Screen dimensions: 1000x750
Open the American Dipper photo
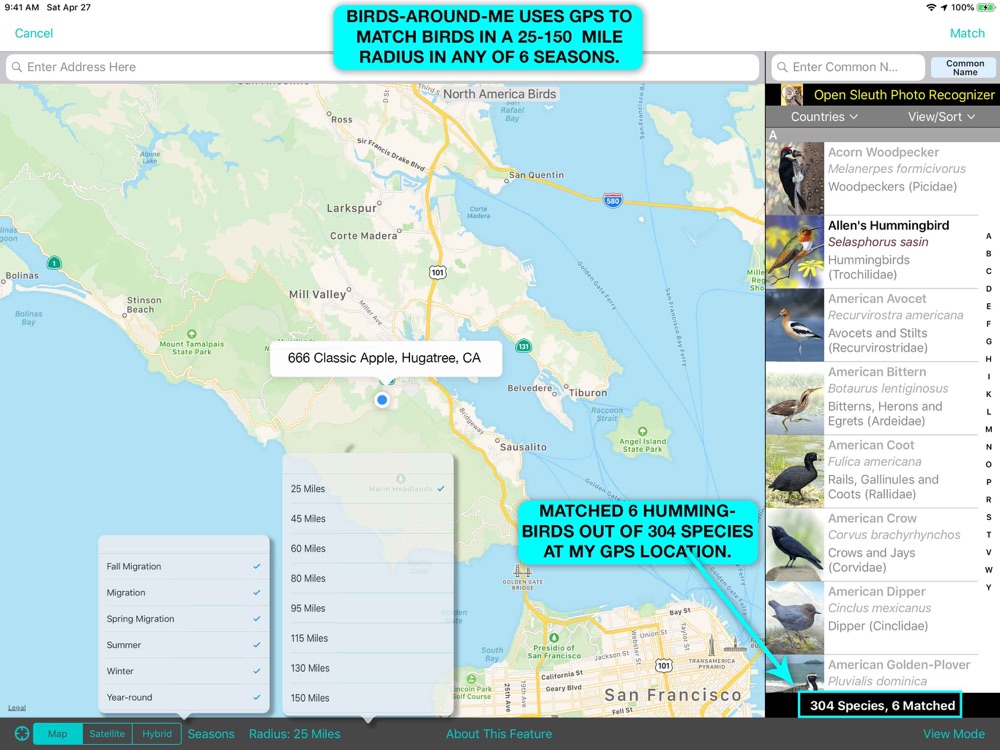click(x=795, y=618)
